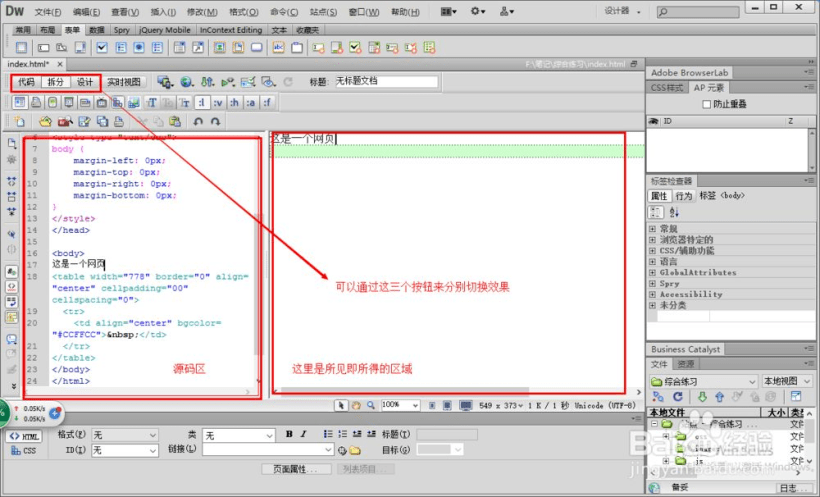The height and width of the screenshot is (497, 820).
Task: Switch the property inspector to CSS mode
Action: tap(24, 450)
